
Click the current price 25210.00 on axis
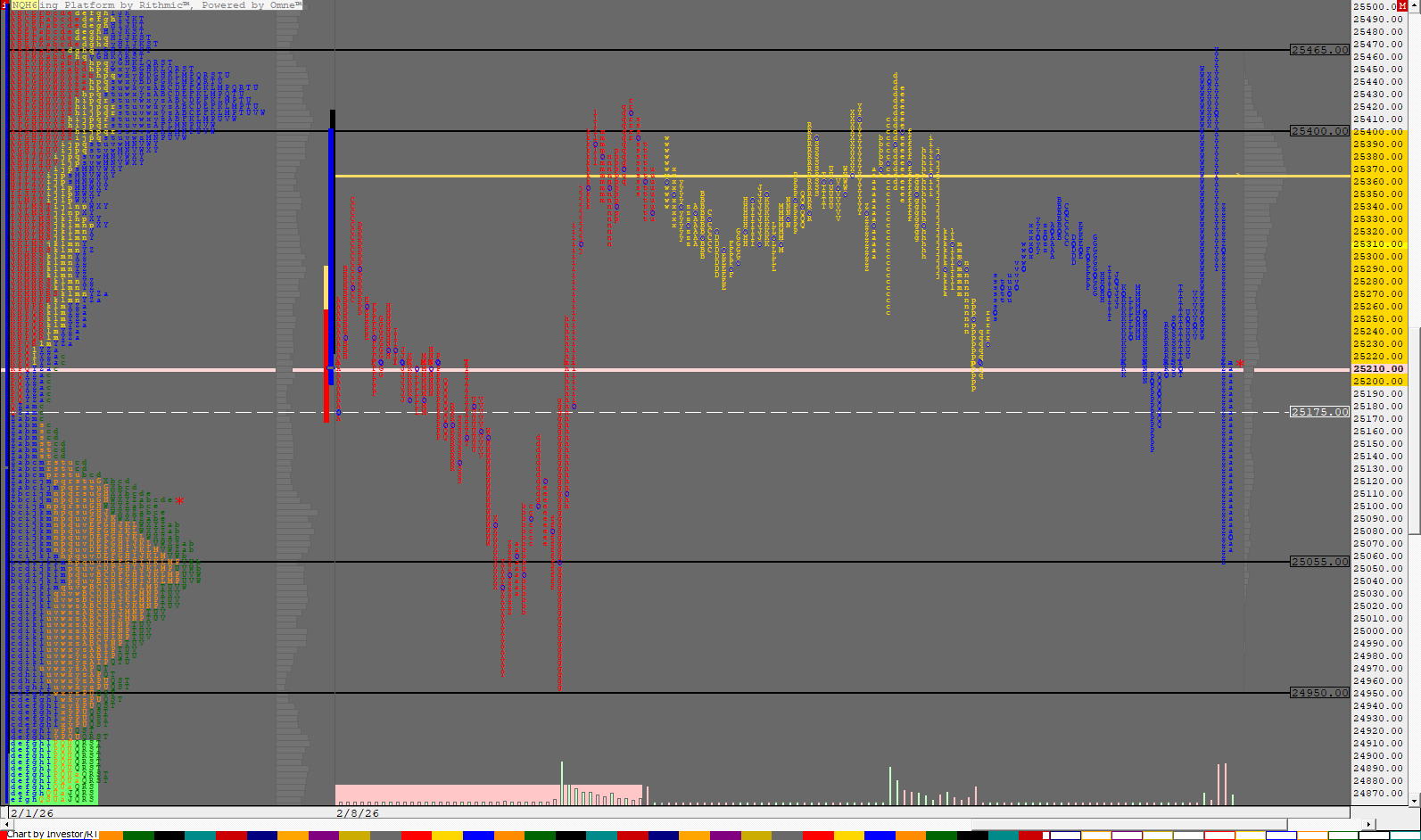pyautogui.click(x=1378, y=369)
